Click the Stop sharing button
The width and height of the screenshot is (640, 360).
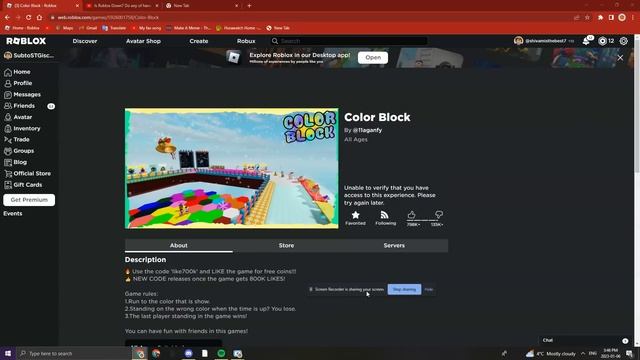[404, 289]
